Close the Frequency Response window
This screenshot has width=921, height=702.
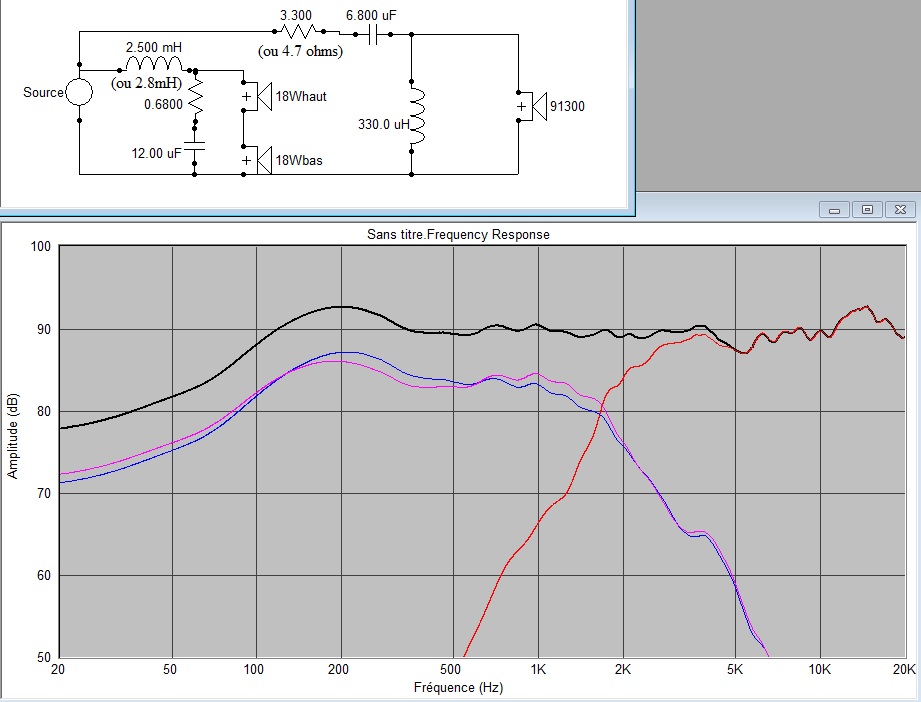(x=900, y=209)
